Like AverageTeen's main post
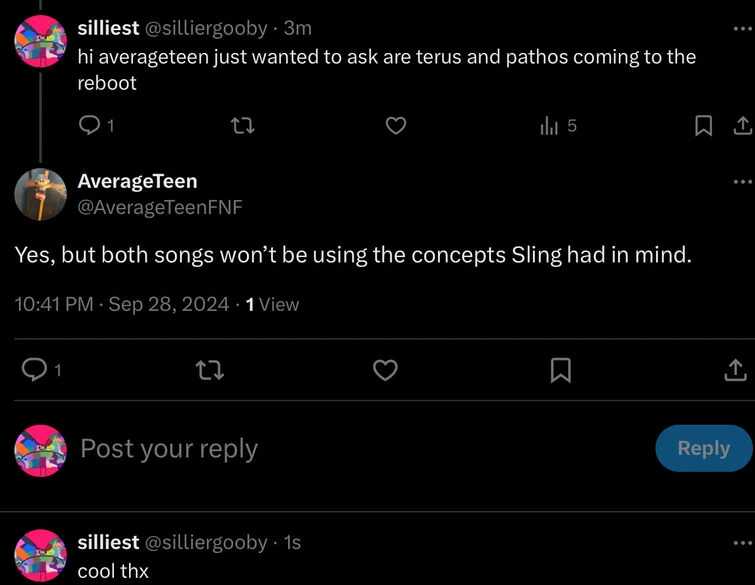Screen dimensions: 755x585 385,370
